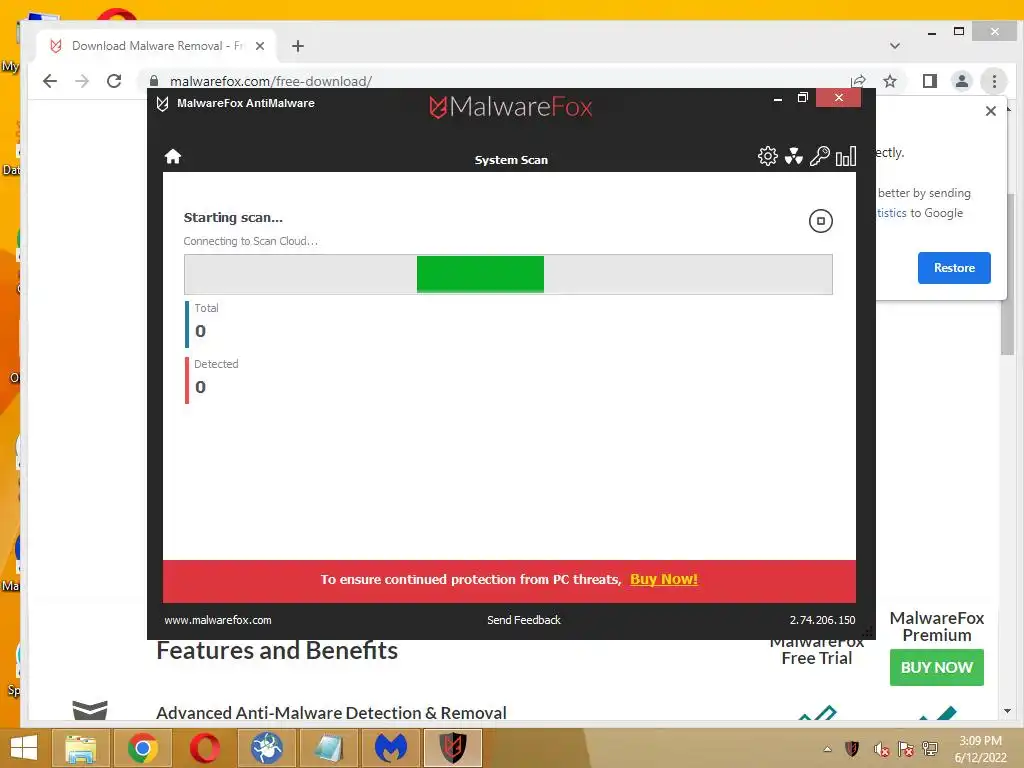
Task: Minimize the MalwareFox window
Action: pos(777,99)
